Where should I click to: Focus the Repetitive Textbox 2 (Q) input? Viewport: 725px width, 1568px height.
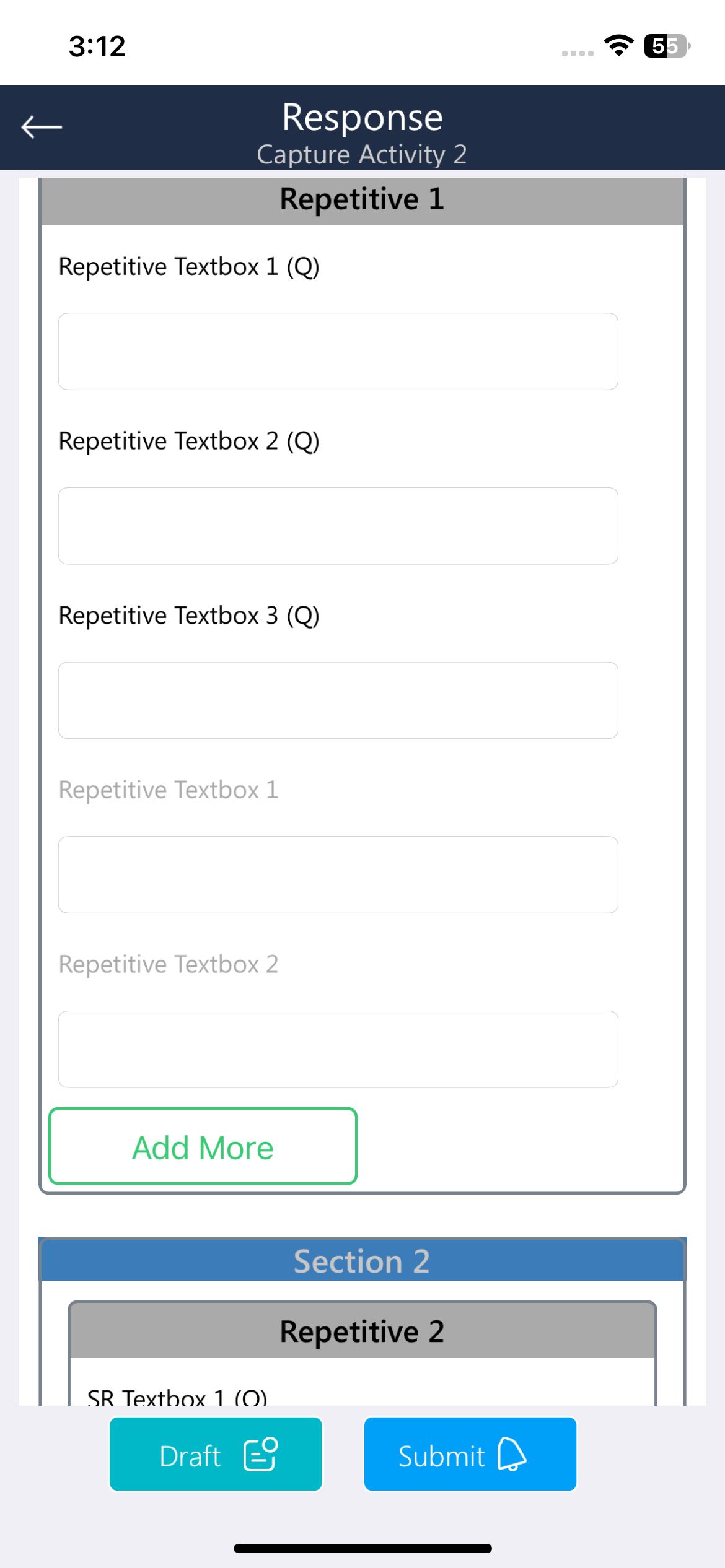(x=338, y=526)
